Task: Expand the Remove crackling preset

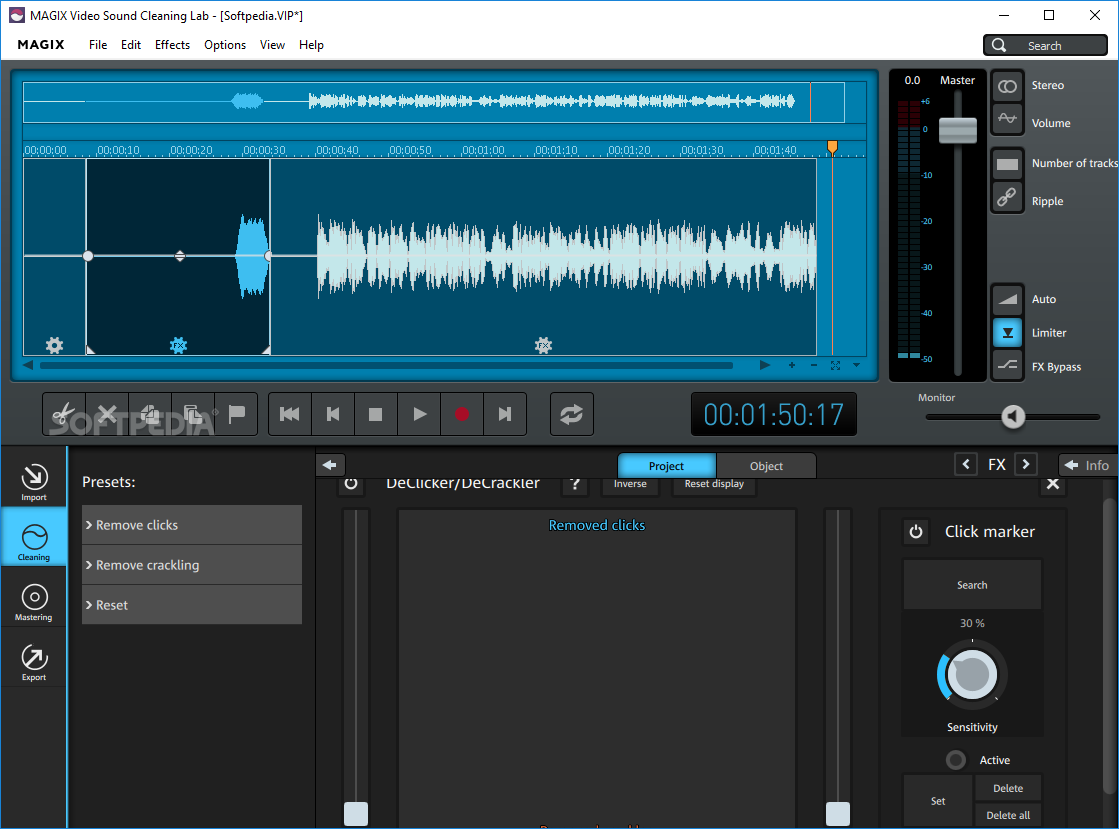Action: pyautogui.click(x=192, y=565)
